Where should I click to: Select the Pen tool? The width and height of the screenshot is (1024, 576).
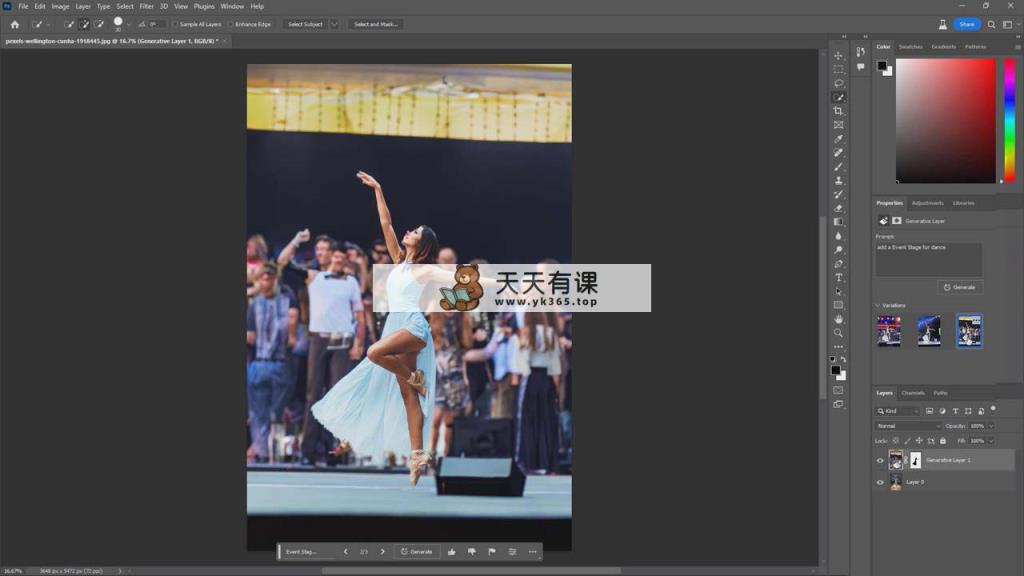click(x=839, y=264)
